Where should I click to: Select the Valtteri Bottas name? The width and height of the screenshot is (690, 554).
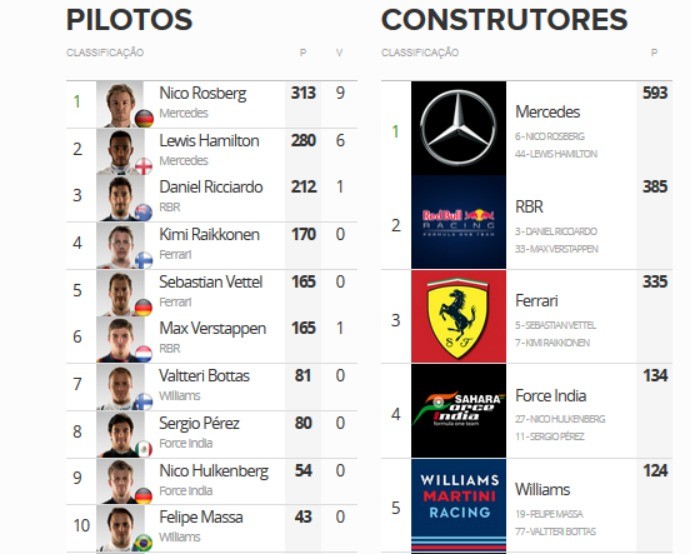[x=204, y=376]
